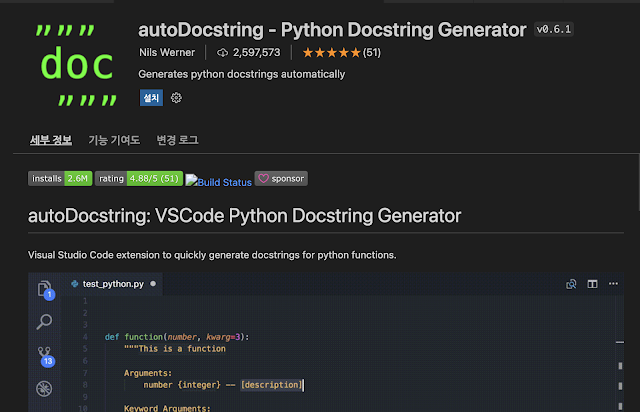This screenshot has height=412, width=640.
Task: Click the split editor icon in the demo
Action: click(x=592, y=284)
